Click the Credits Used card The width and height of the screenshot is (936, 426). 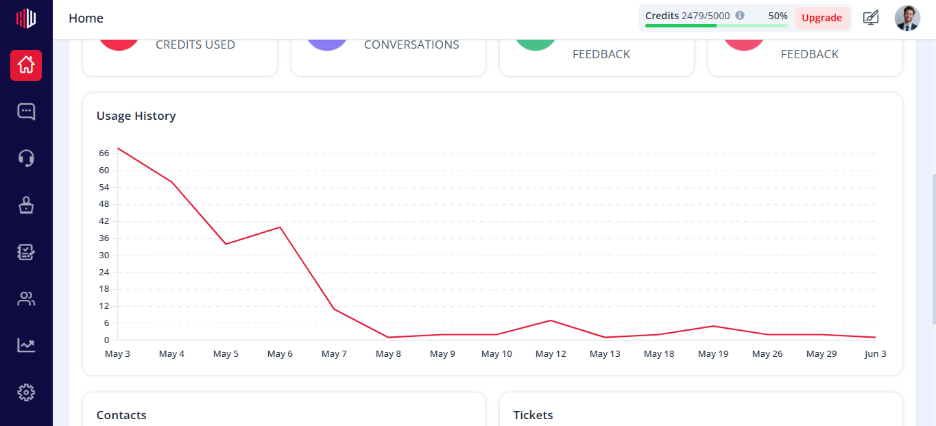pyautogui.click(x=180, y=57)
